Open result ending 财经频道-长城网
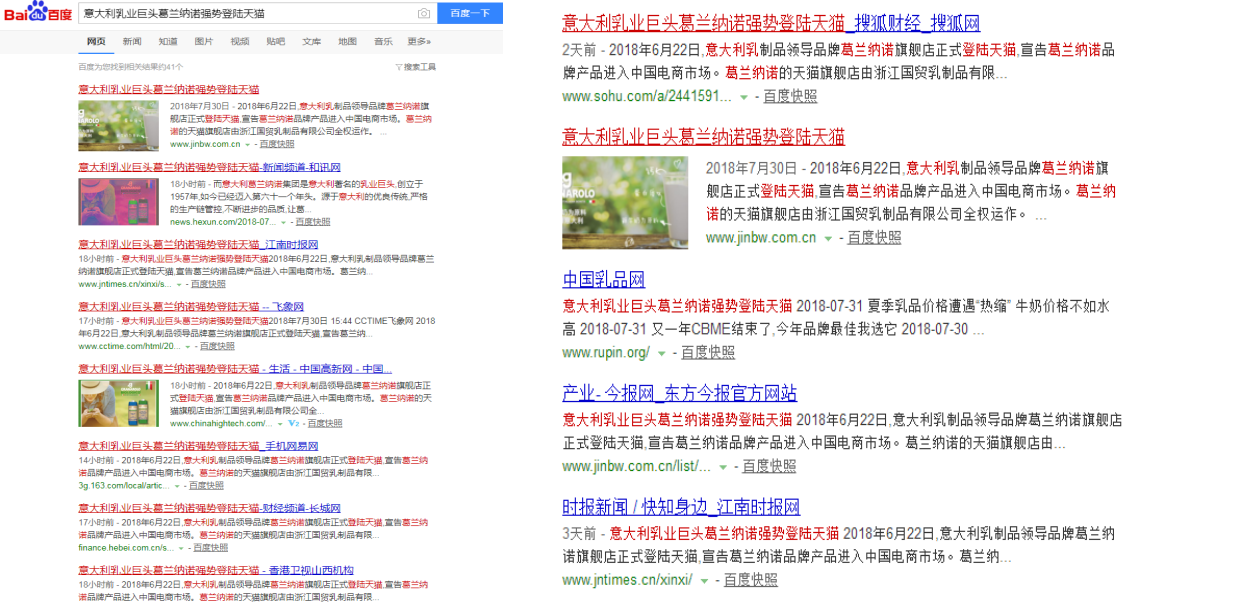 210,508
